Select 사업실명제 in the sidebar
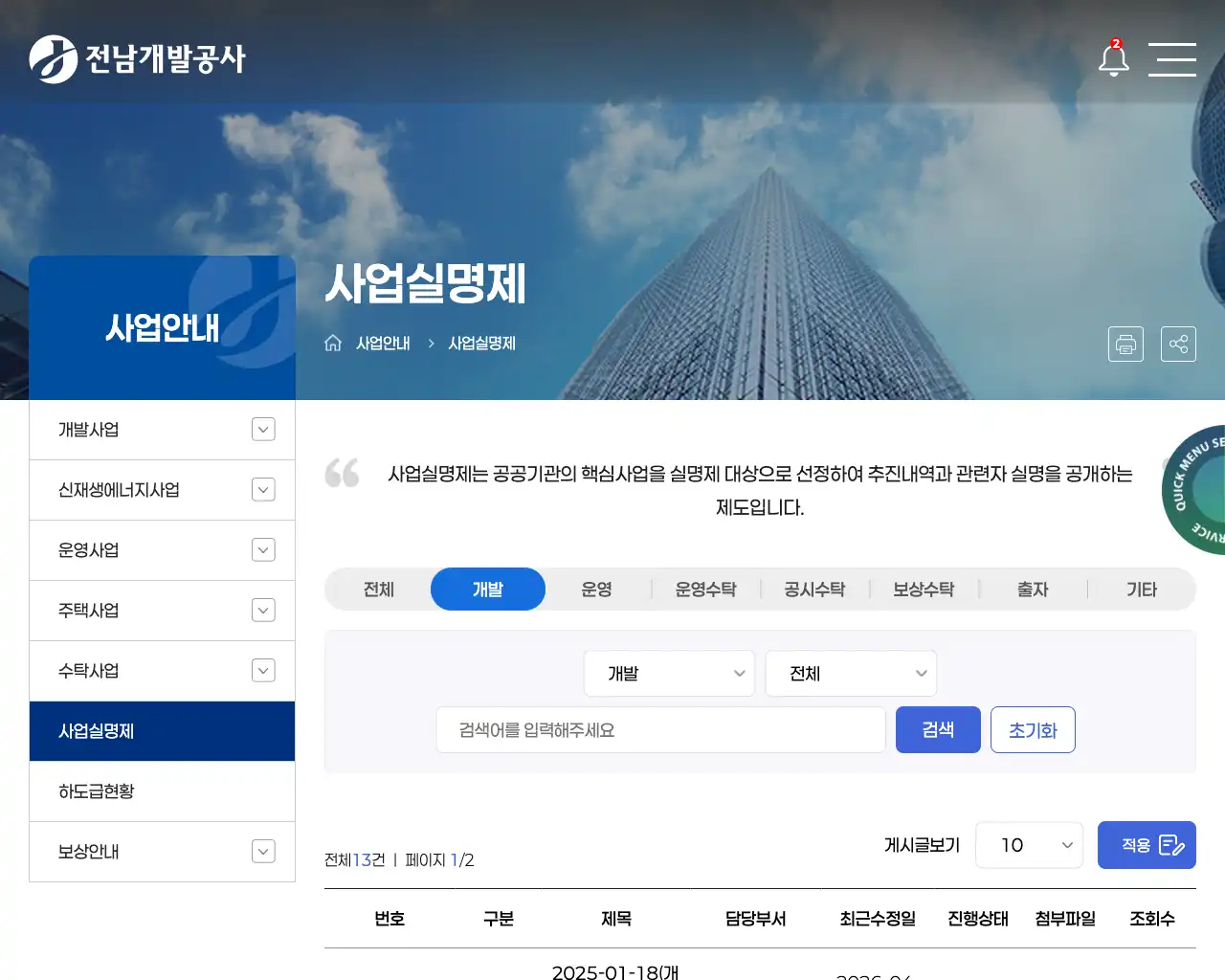 point(162,731)
